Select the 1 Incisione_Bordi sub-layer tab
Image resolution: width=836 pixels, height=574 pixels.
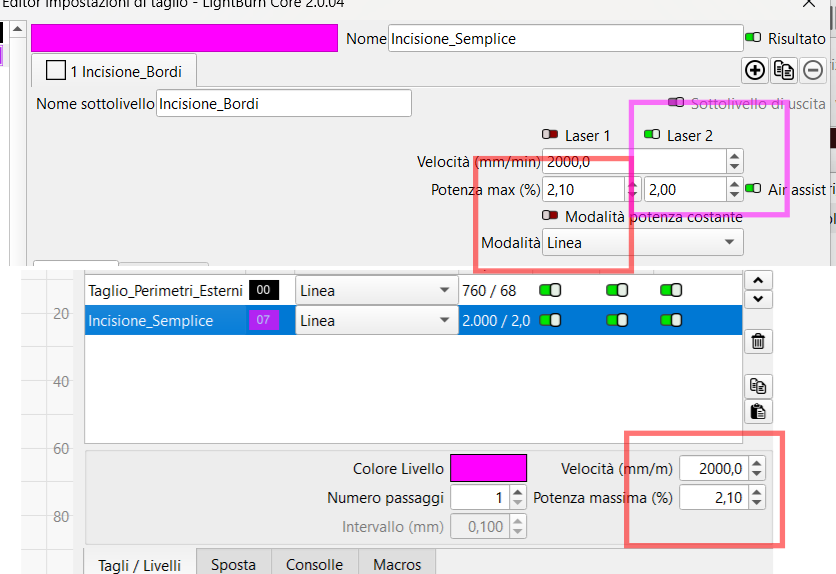(x=114, y=72)
